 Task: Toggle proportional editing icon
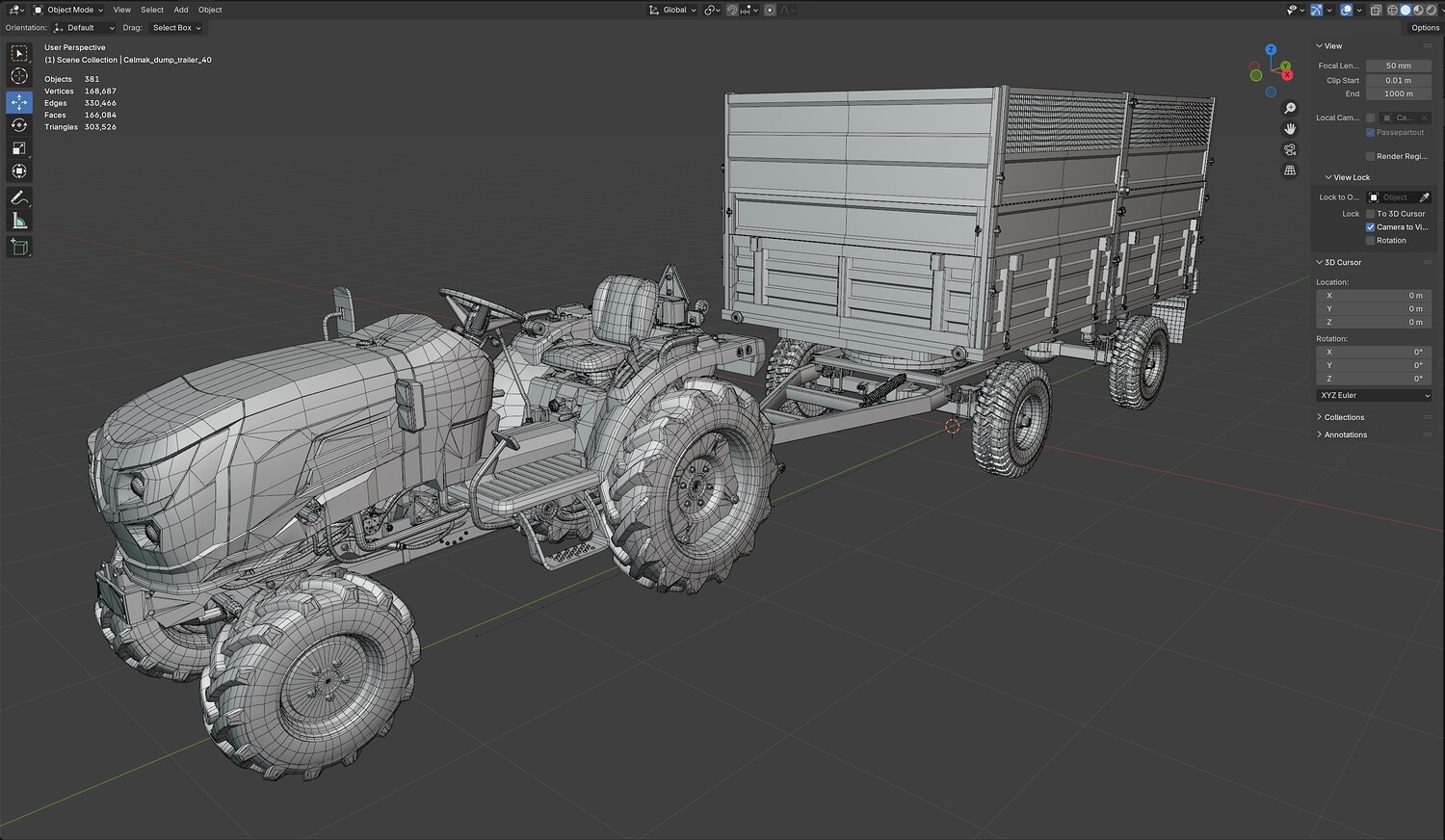pyautogui.click(x=769, y=10)
